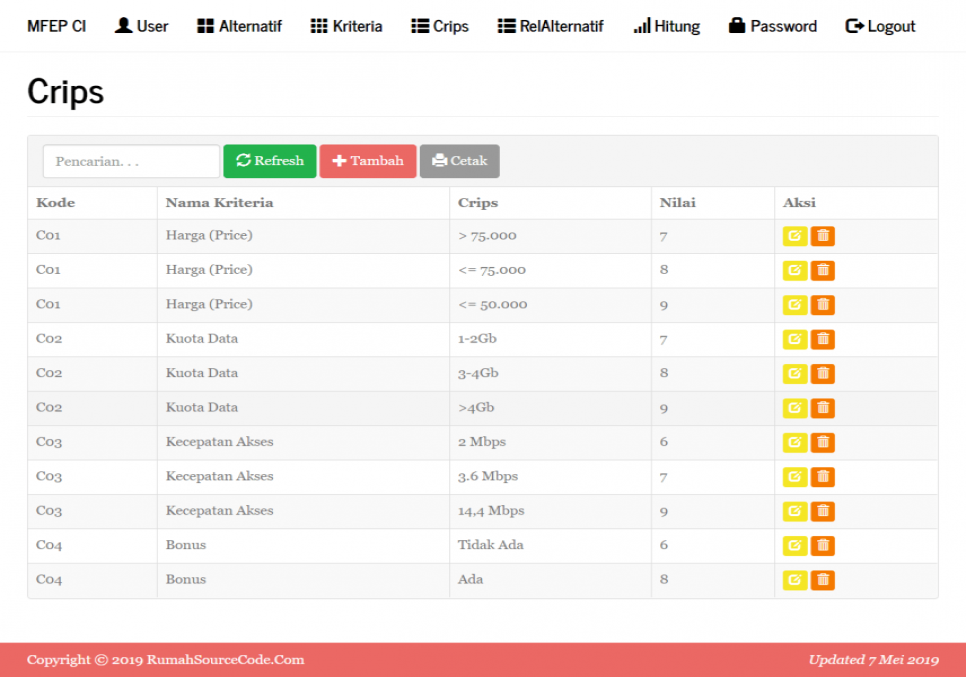Focus the Pencarian search field
Screen dimensions: 966x677
[x=131, y=161]
